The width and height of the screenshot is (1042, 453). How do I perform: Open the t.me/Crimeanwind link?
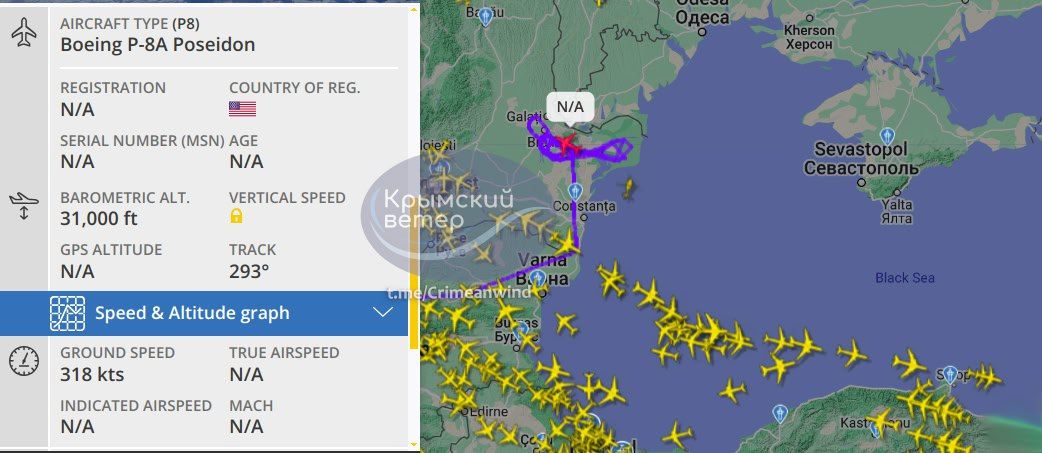(x=459, y=293)
